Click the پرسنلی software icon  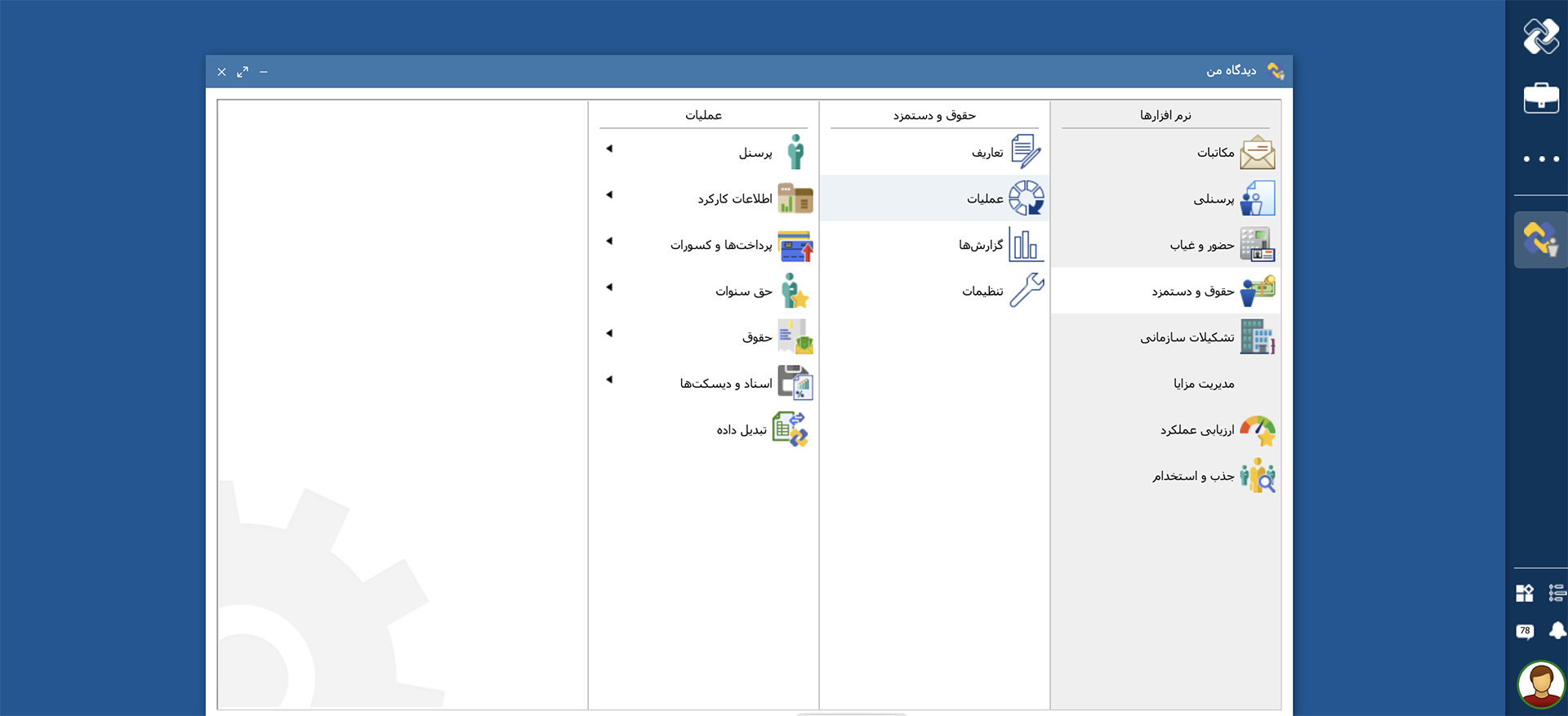point(1257,198)
